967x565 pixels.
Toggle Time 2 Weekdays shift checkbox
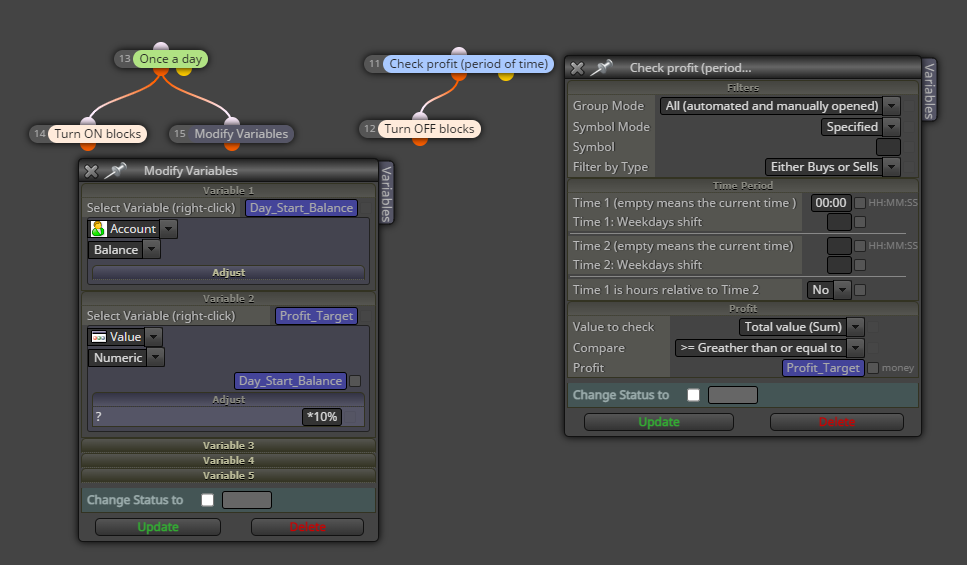click(x=860, y=265)
